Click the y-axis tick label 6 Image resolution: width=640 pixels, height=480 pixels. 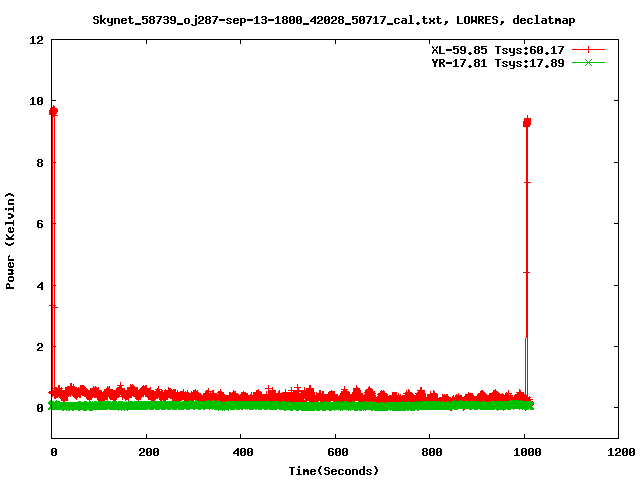pos(40,224)
